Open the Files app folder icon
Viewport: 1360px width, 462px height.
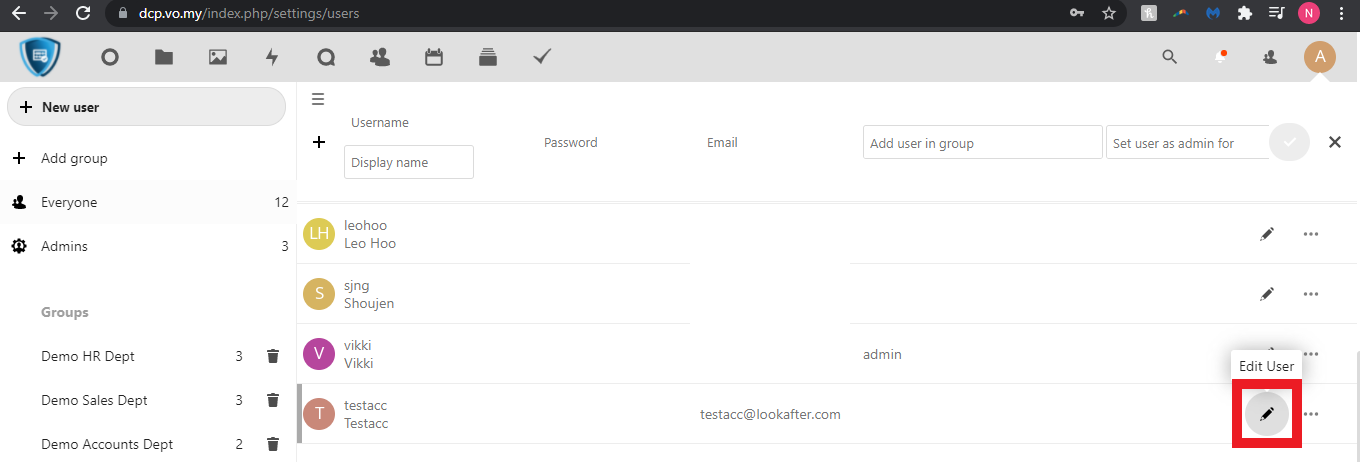pyautogui.click(x=164, y=58)
